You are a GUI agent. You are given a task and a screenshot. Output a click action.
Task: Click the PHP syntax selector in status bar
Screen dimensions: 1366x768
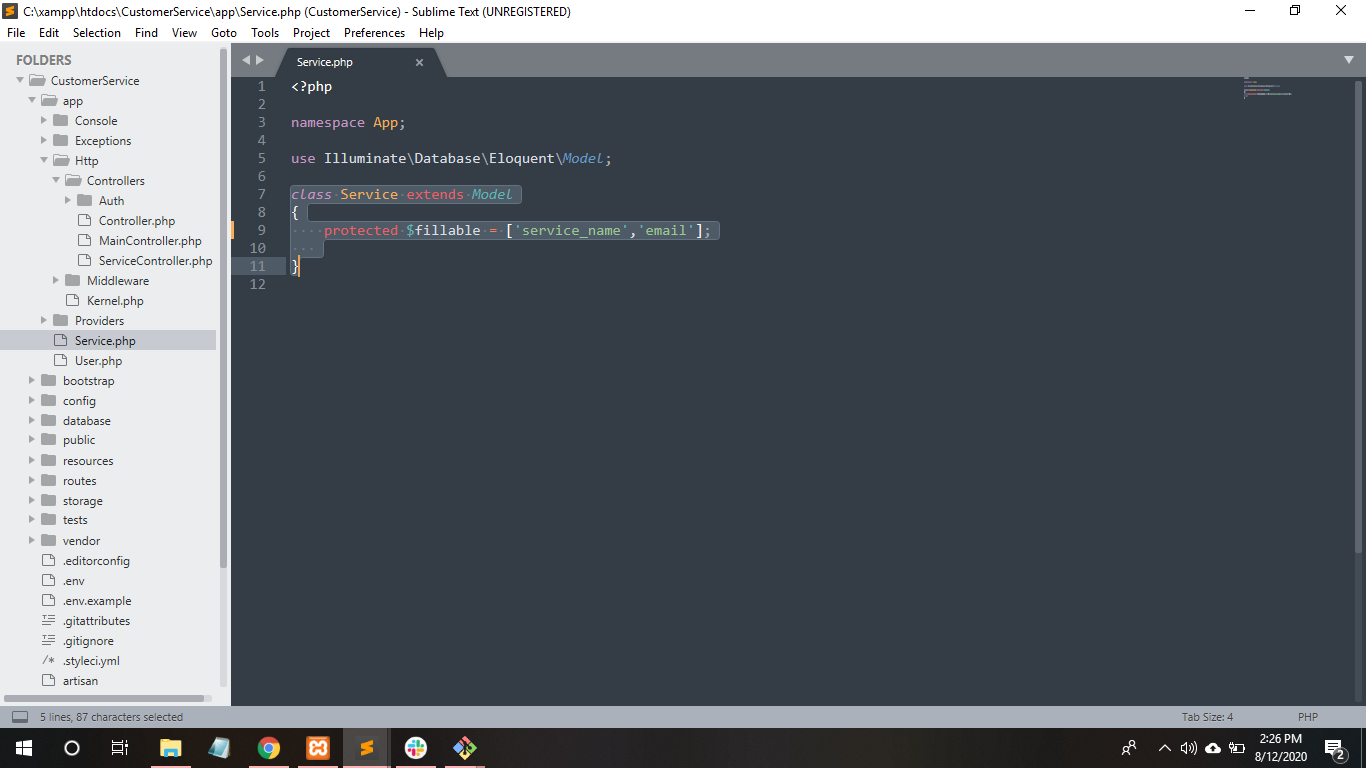click(x=1307, y=717)
